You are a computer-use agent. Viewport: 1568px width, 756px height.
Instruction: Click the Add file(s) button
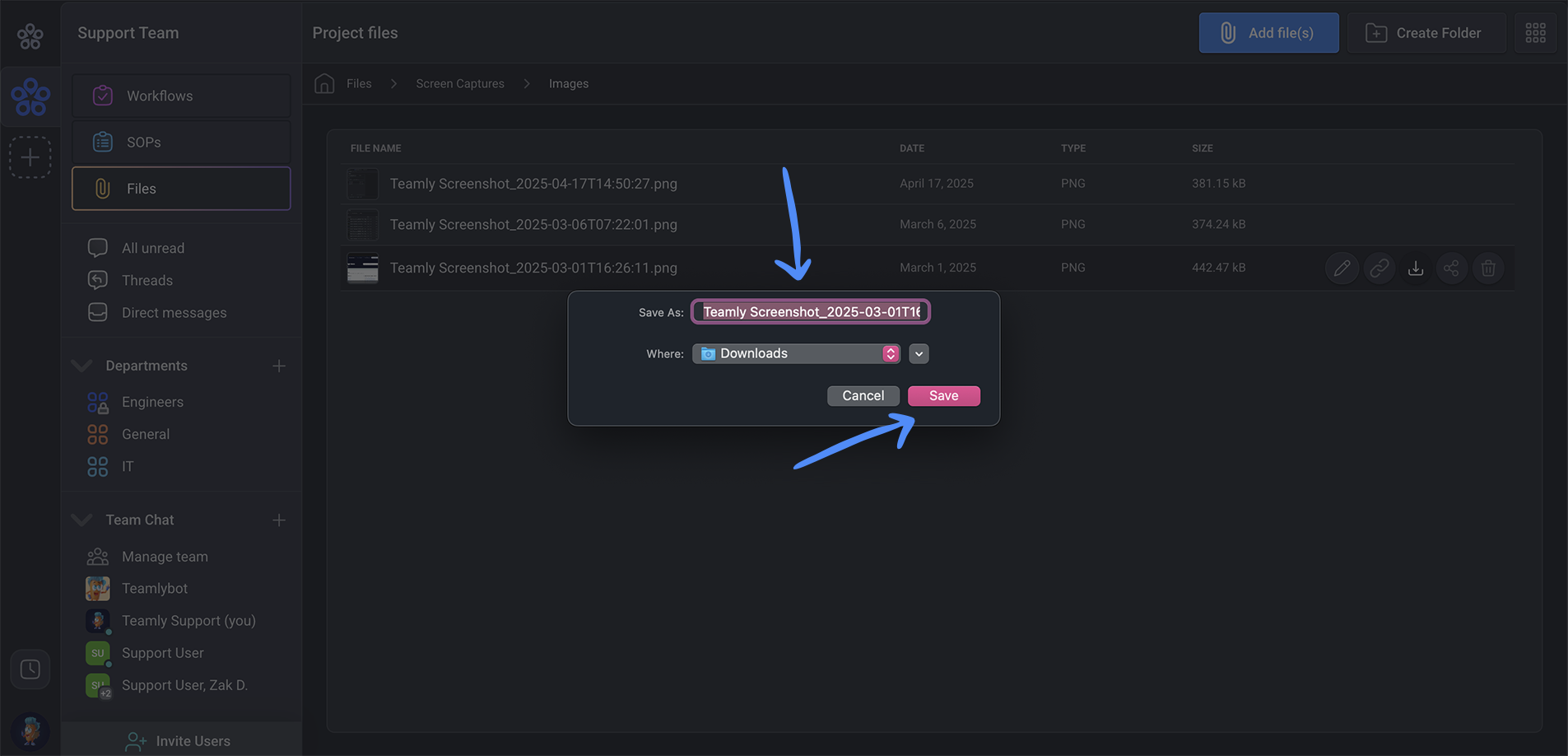tap(1268, 33)
